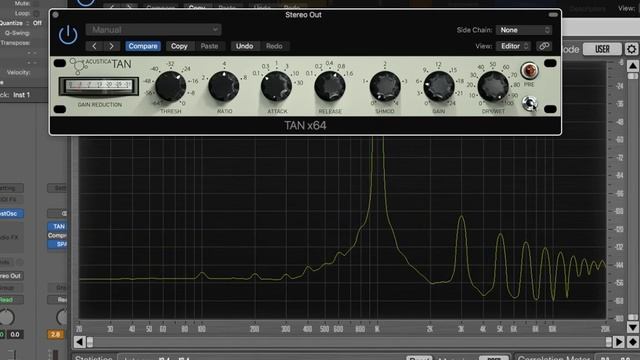The width and height of the screenshot is (640, 360).
Task: Click the link chain icon
Action: (x=544, y=46)
